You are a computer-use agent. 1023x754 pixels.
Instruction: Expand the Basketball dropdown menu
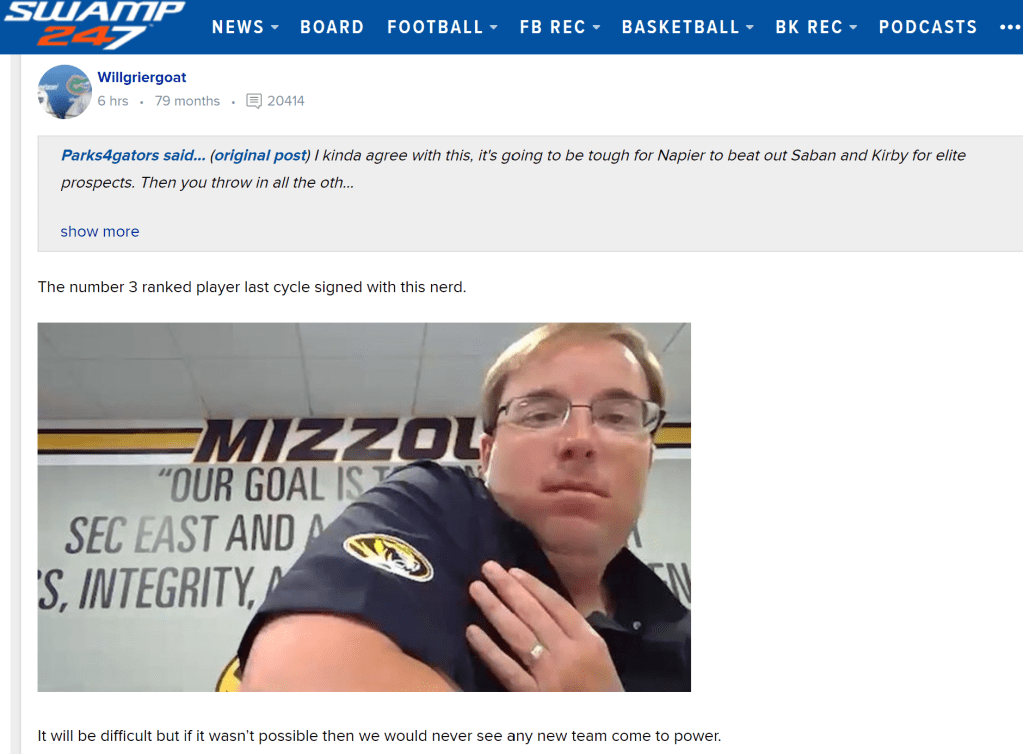tap(688, 27)
